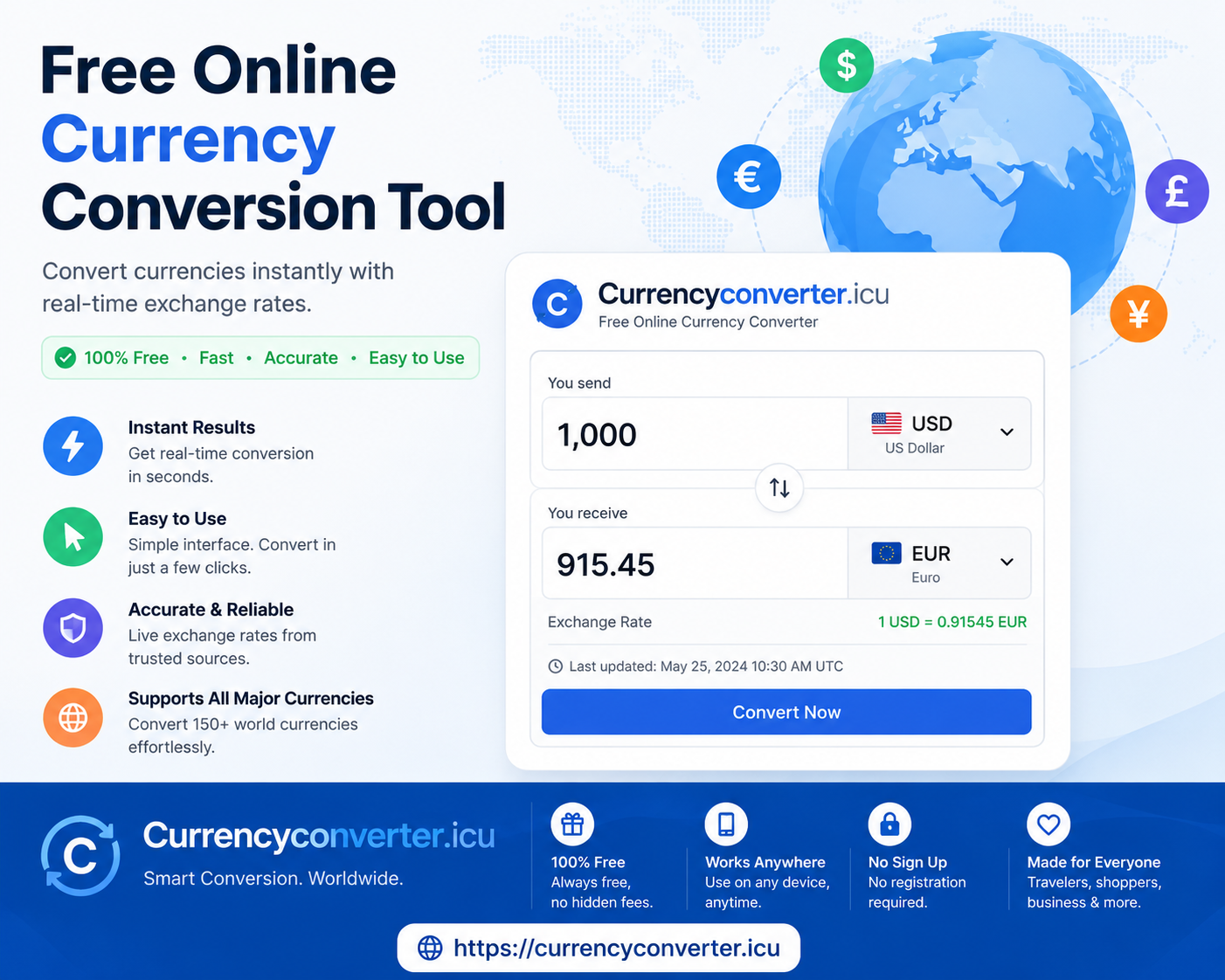1225x980 pixels.
Task: Click the green dollar sign icon
Action: pos(846,66)
